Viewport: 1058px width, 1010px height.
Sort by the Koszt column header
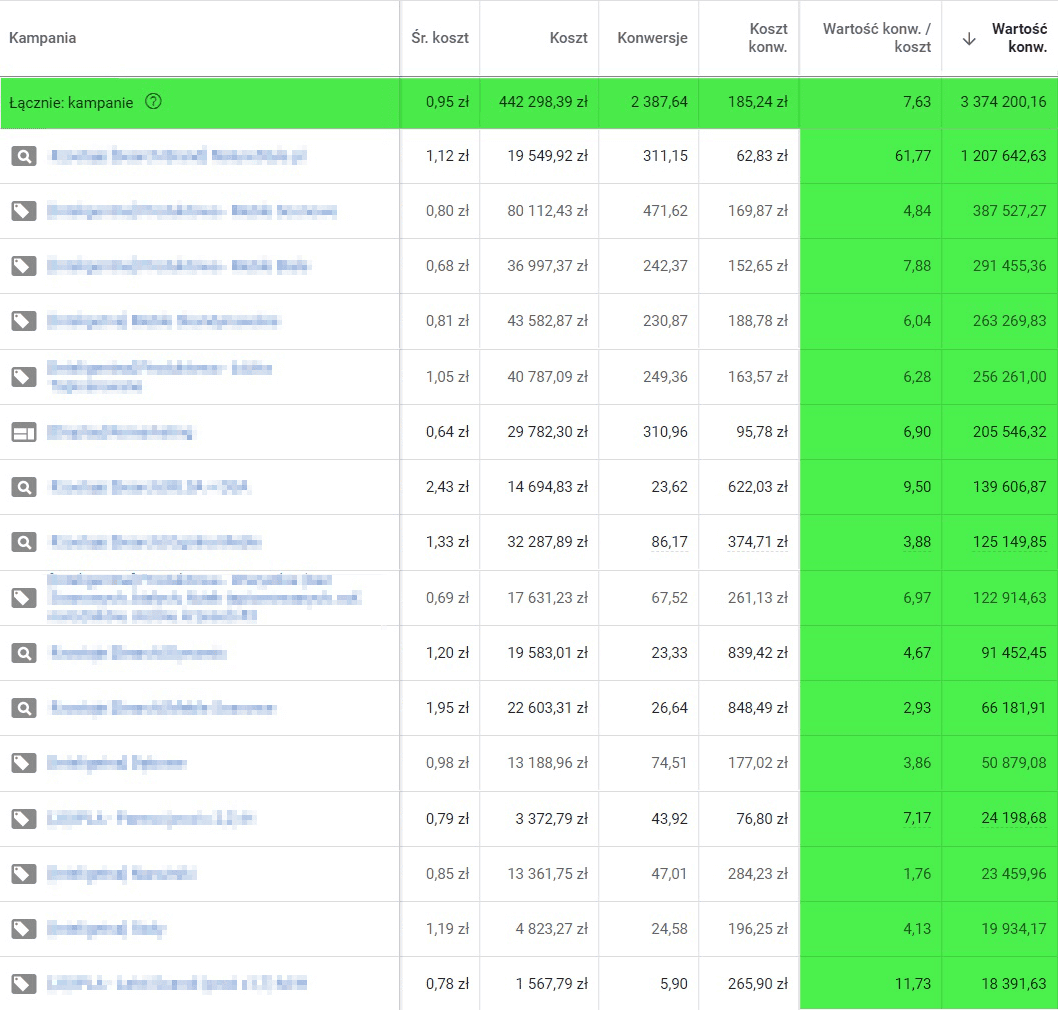[568, 38]
